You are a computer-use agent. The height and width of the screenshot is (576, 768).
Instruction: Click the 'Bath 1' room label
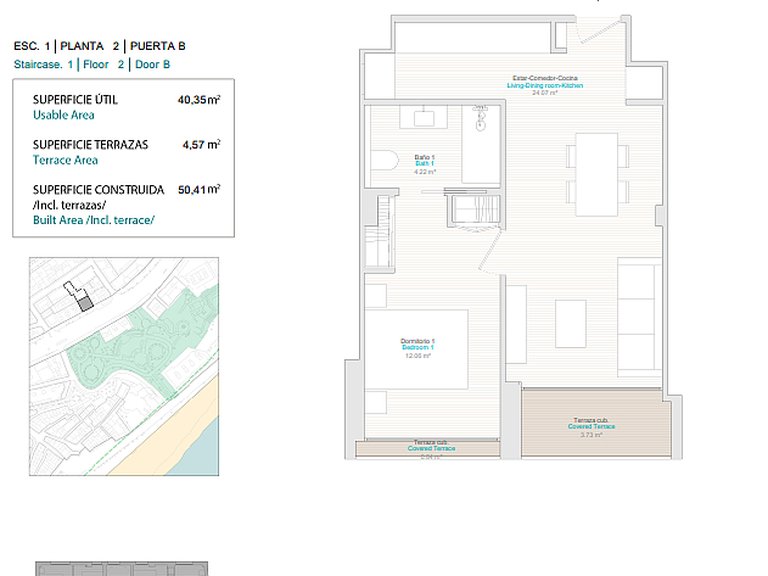424,164
